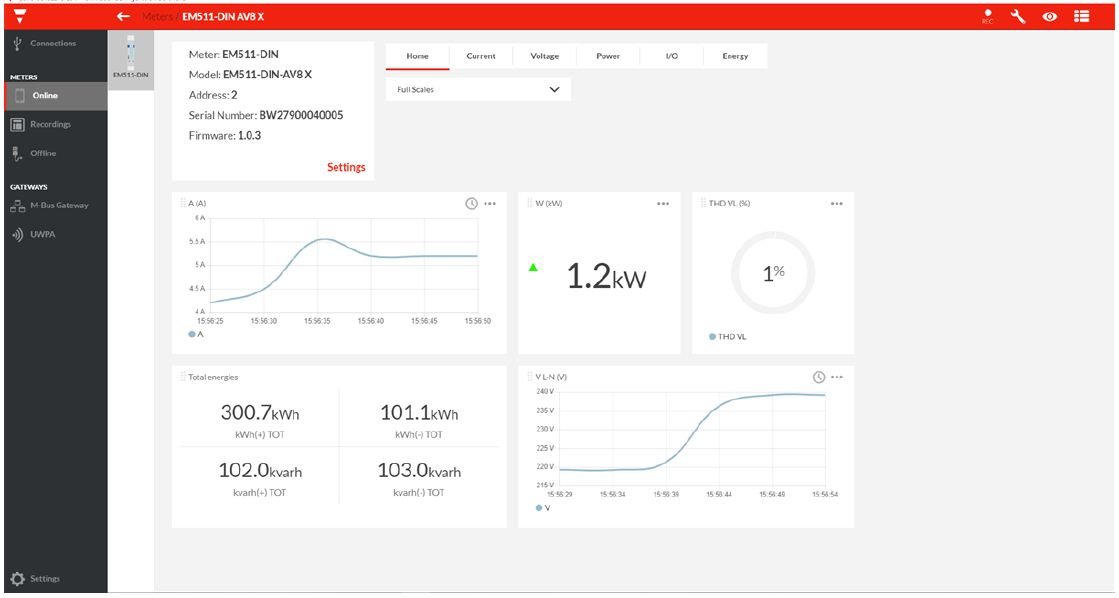Screen dimensions: 1119x598
Task: Switch to the Current tab
Action: 481,56
